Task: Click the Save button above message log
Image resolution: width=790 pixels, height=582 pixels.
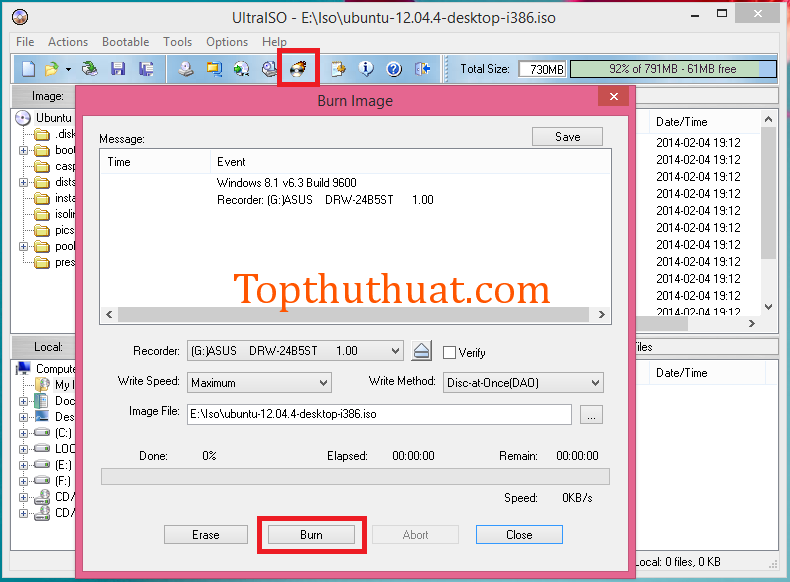Action: pyautogui.click(x=567, y=137)
